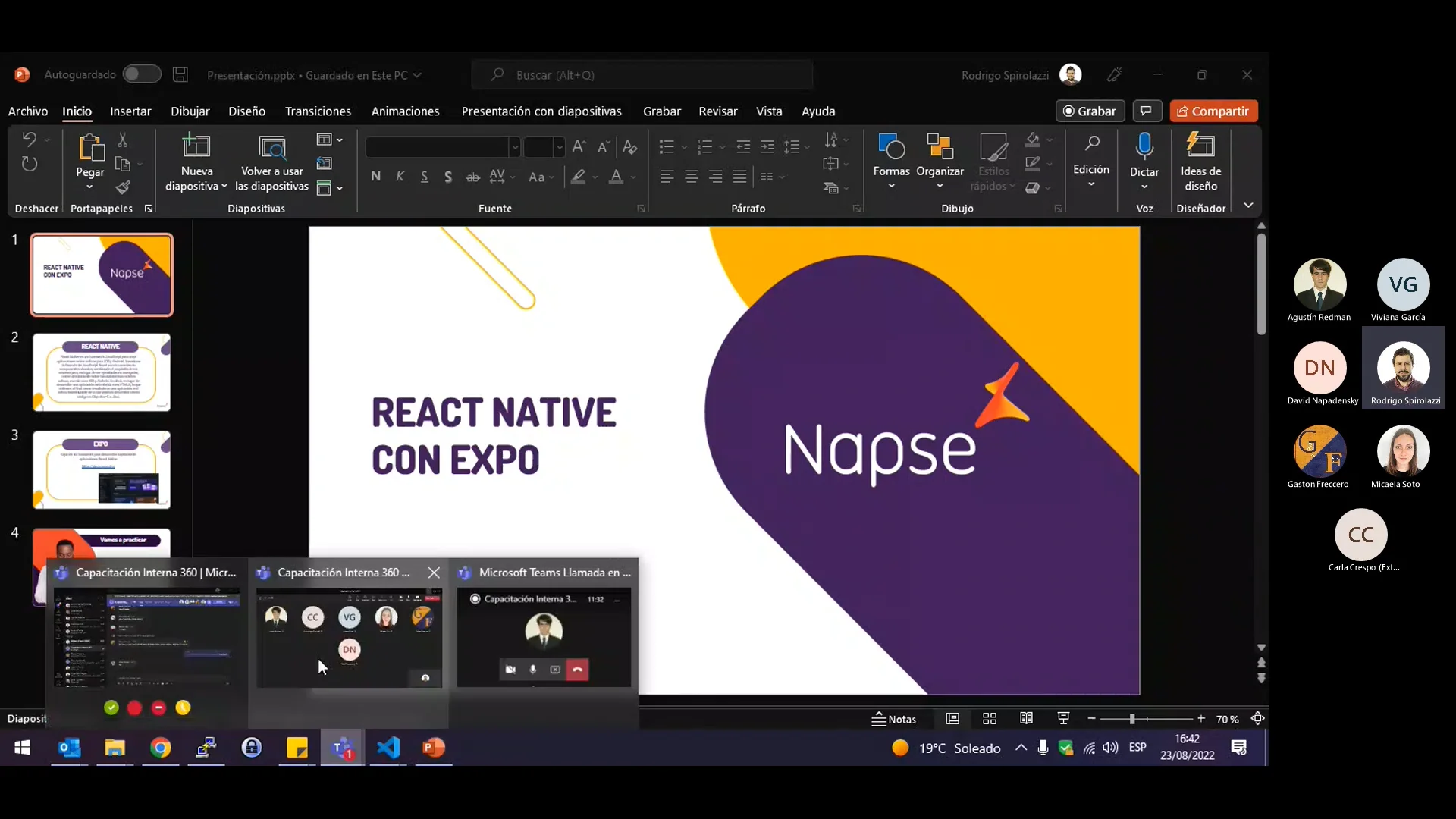
Task: Click the Rodrigo Spirolazzi account picture
Action: click(x=1070, y=74)
